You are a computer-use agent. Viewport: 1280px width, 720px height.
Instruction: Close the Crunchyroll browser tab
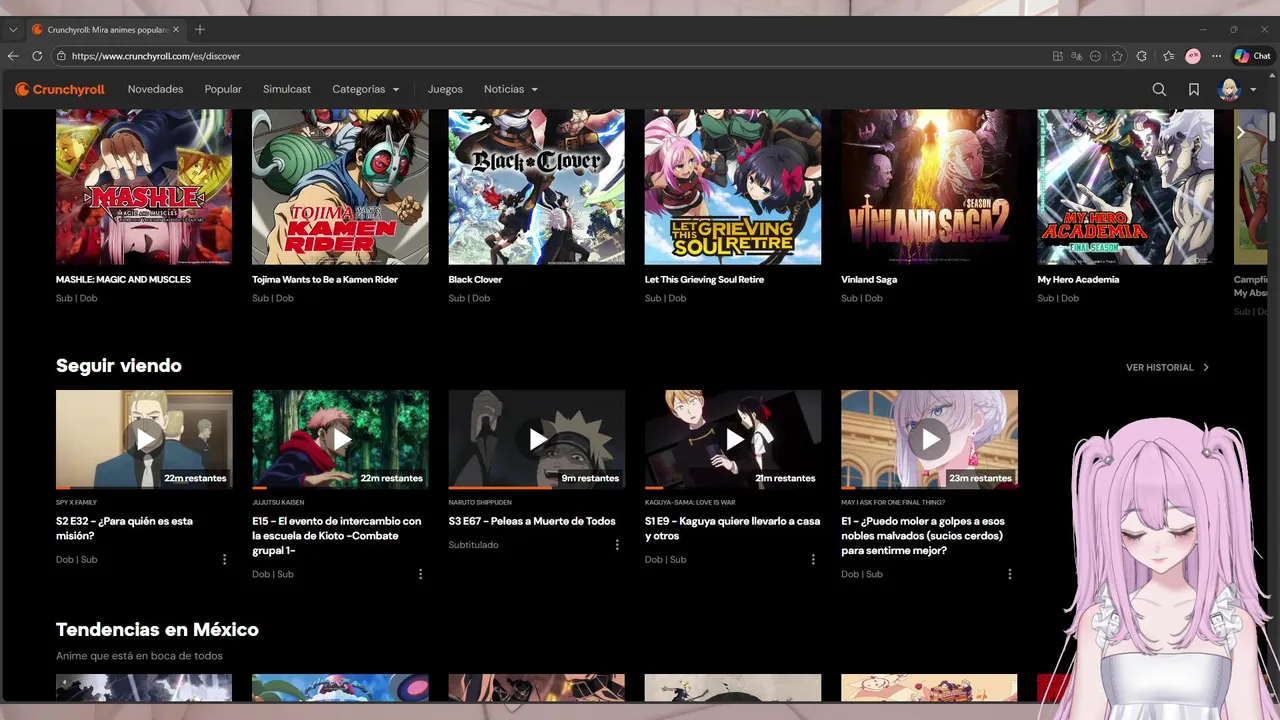click(x=176, y=30)
